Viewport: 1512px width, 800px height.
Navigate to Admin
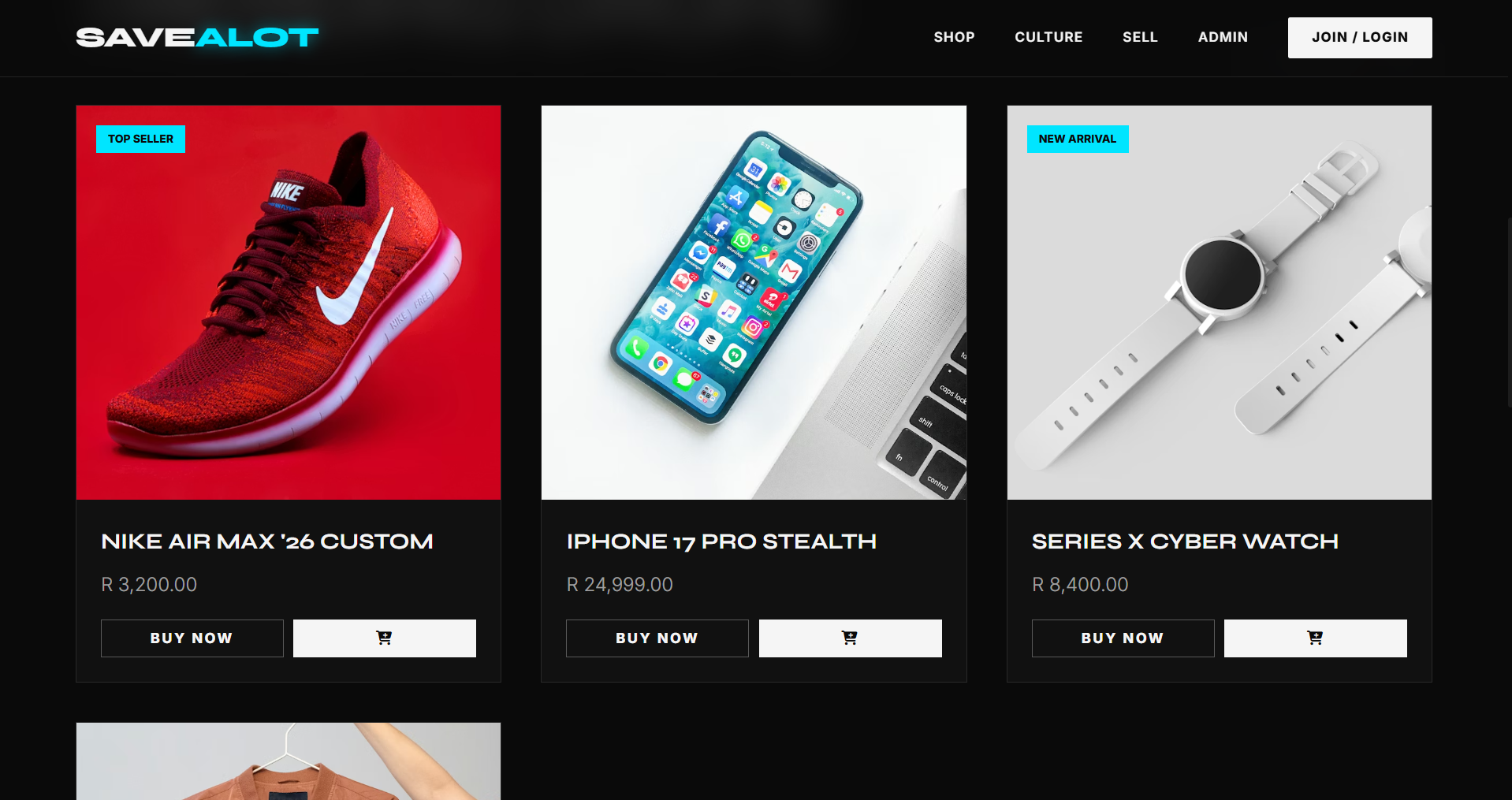tap(1223, 37)
